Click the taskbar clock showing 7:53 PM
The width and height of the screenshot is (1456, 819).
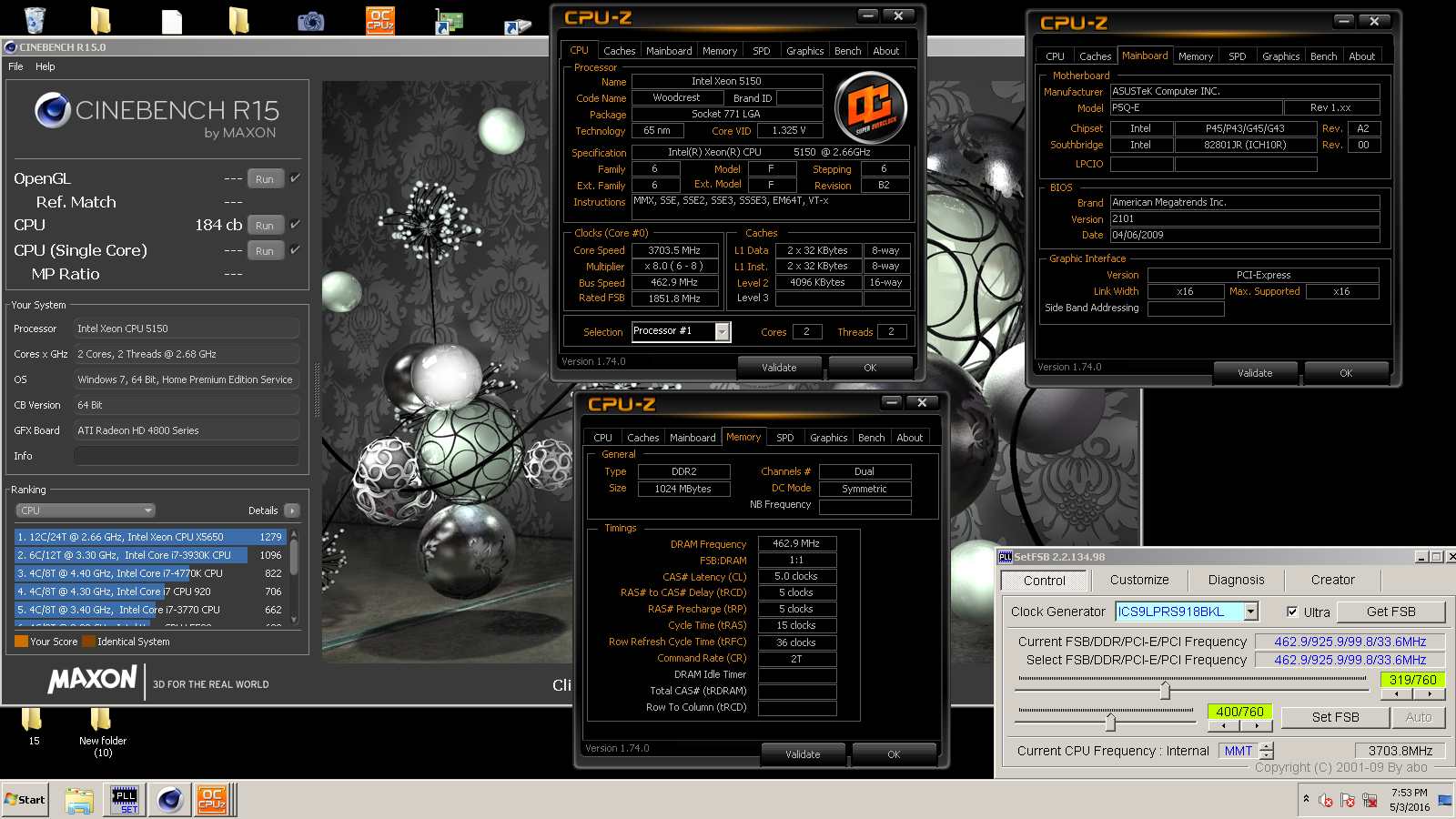coord(1409,800)
